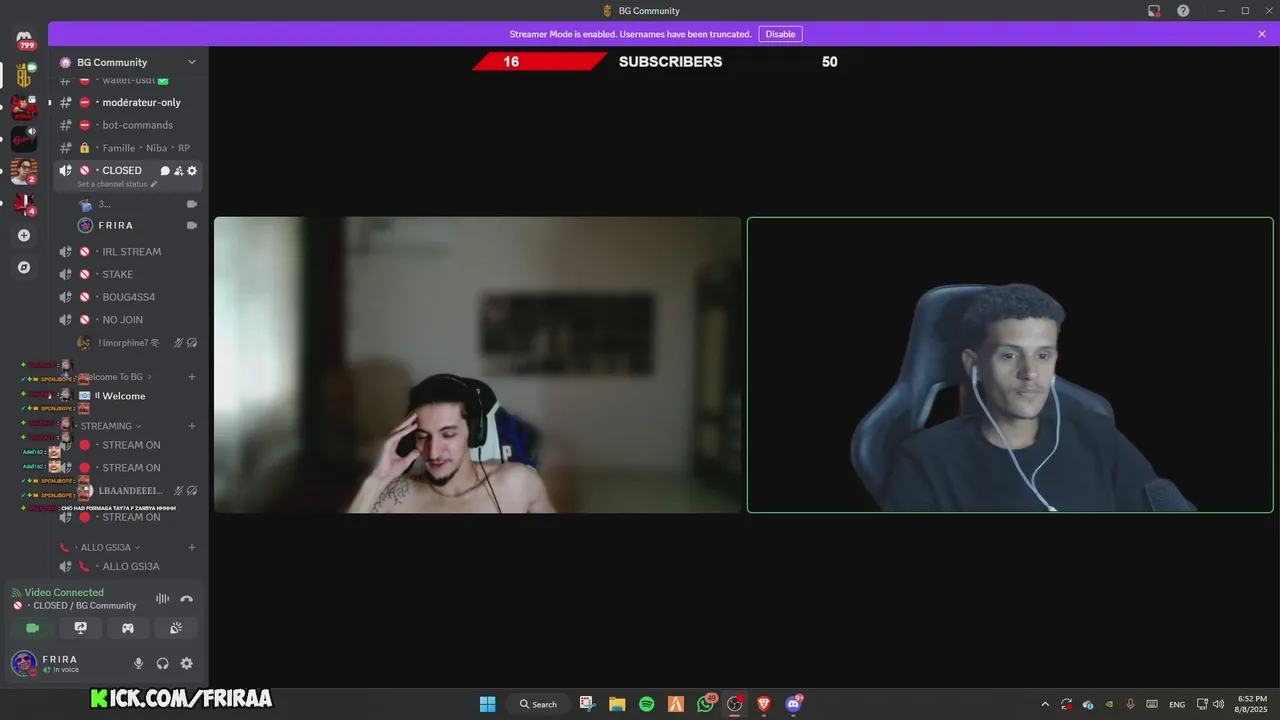Toggle camera with the green video button
Screen dimensions: 1280x720
pyautogui.click(x=33, y=628)
